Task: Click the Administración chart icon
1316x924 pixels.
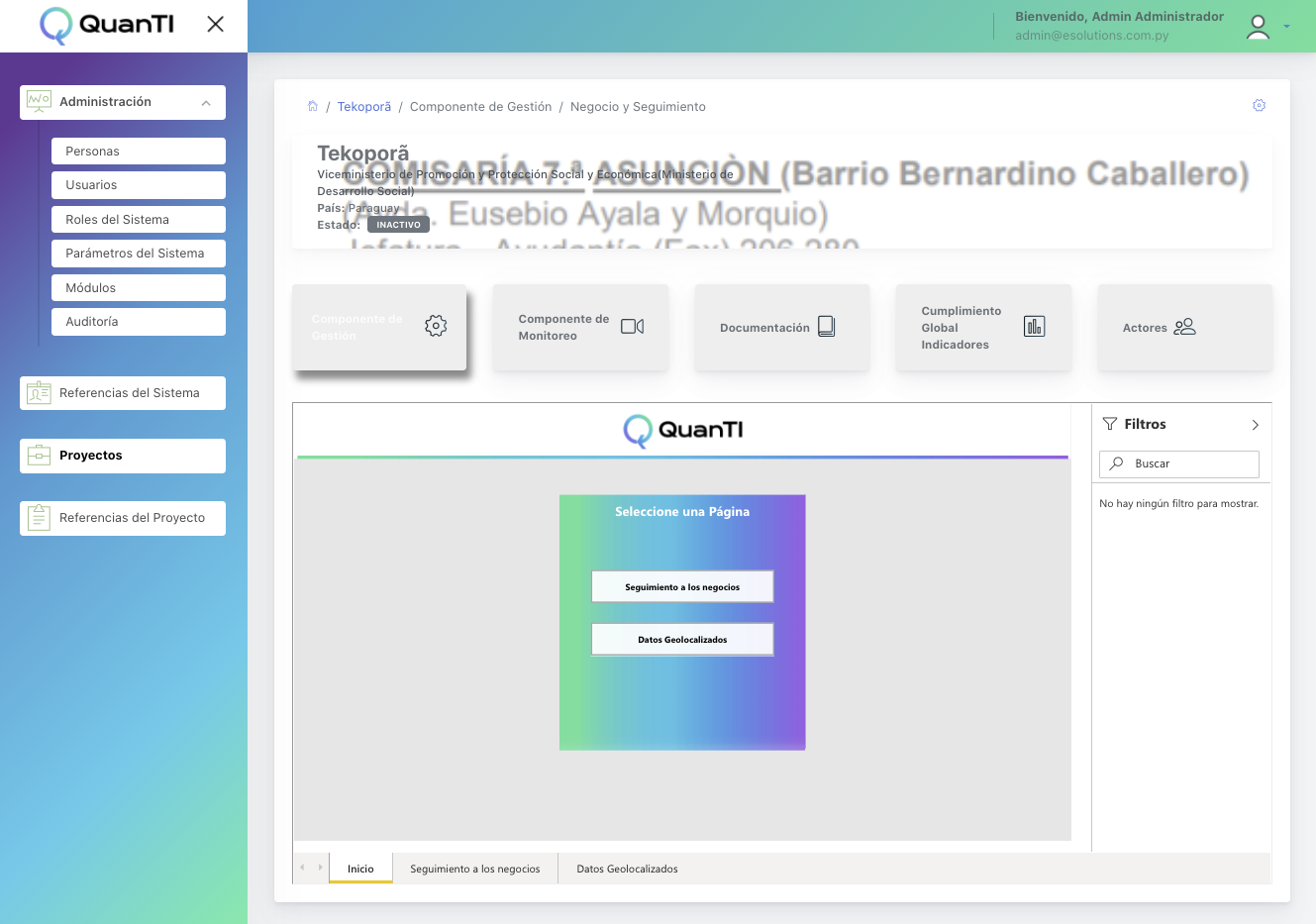Action: [x=40, y=101]
